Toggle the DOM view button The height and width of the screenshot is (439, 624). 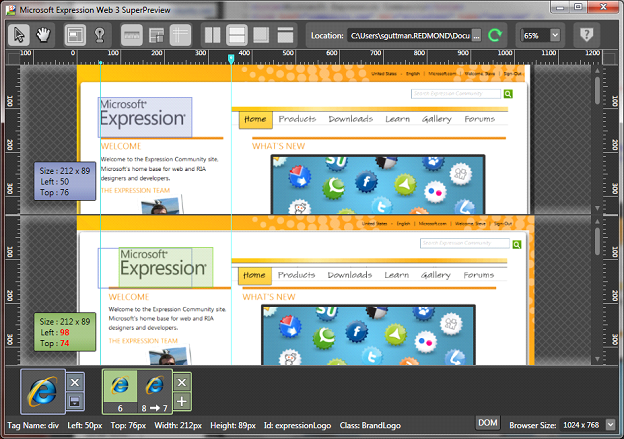coord(488,423)
